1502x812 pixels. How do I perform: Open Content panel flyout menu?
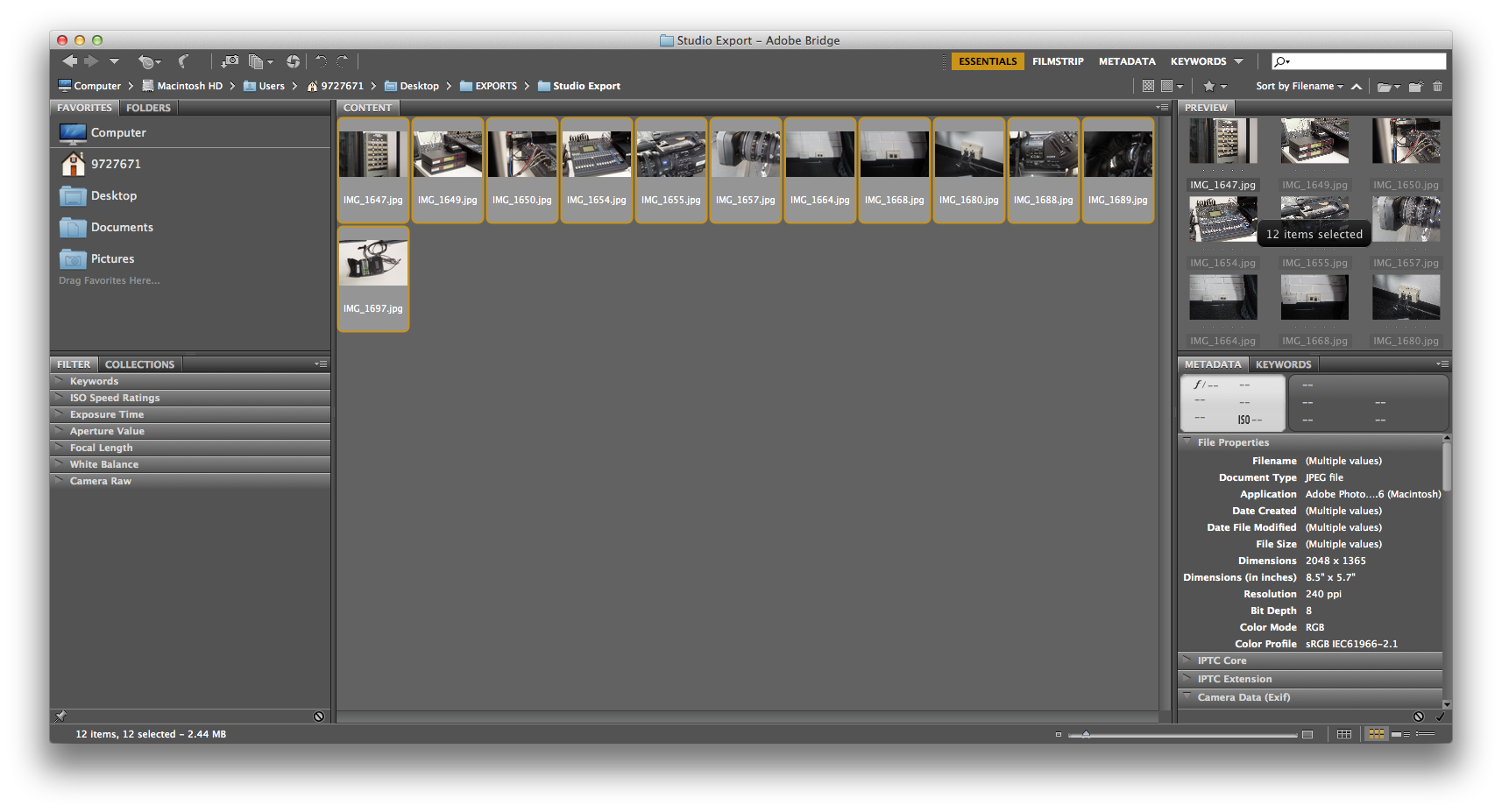coord(1162,107)
